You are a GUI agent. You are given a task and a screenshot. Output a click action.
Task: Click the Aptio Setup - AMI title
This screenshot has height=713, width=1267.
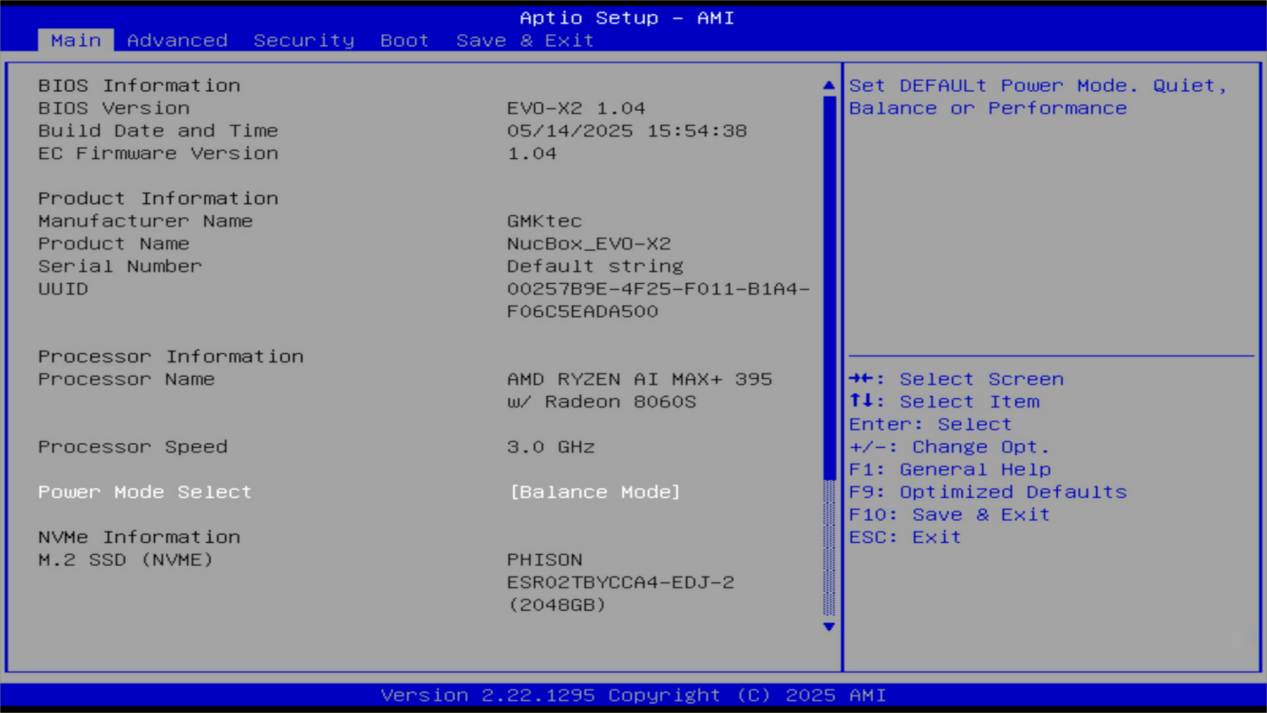pyautogui.click(x=627, y=18)
